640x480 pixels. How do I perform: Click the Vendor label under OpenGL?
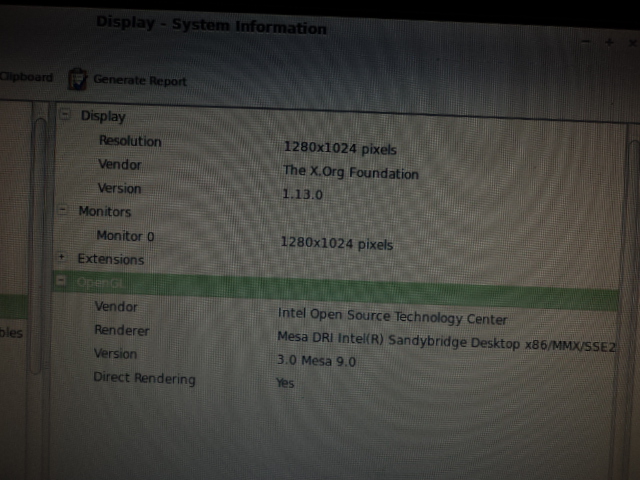[116, 307]
